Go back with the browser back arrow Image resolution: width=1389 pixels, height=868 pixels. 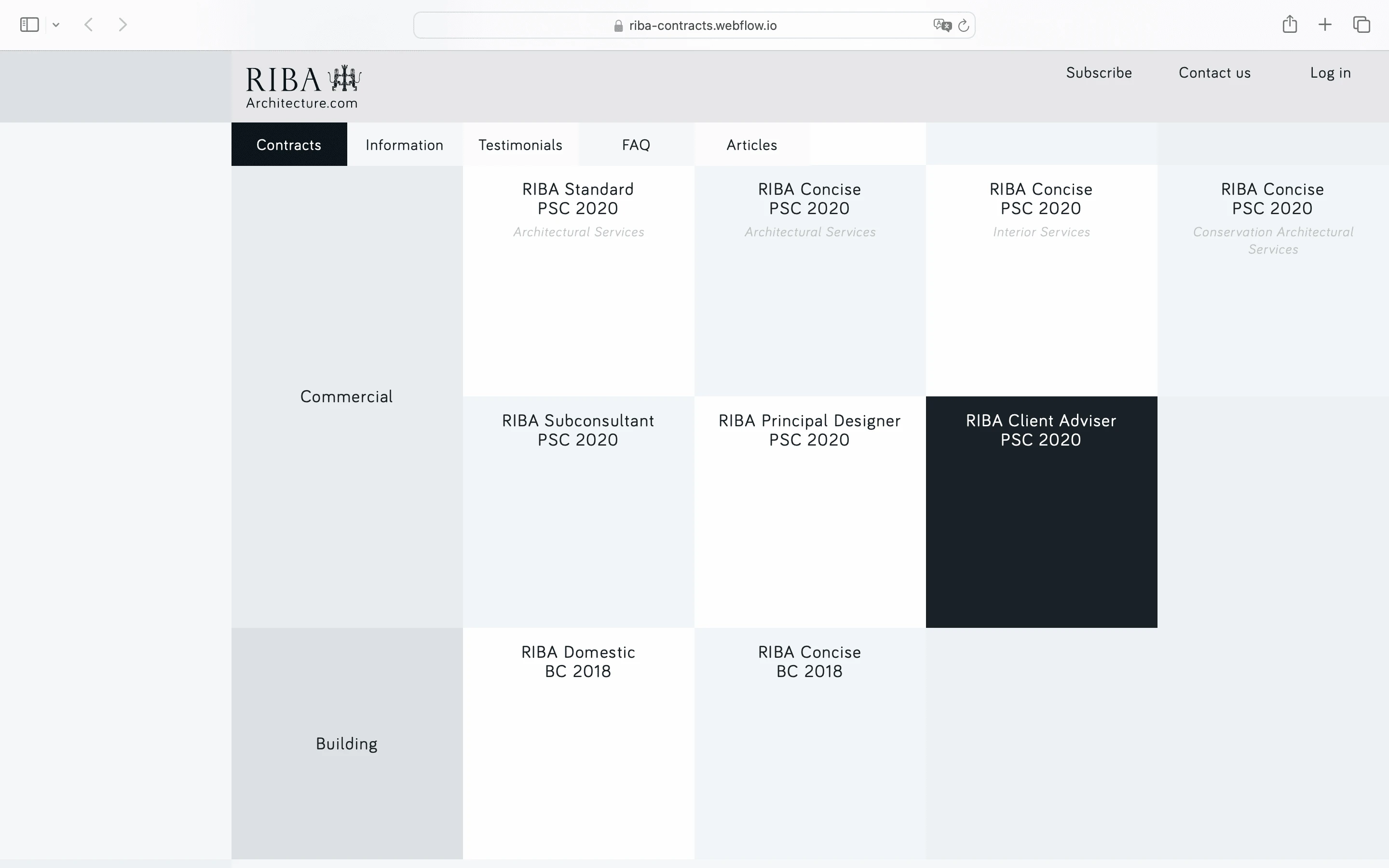pos(88,25)
